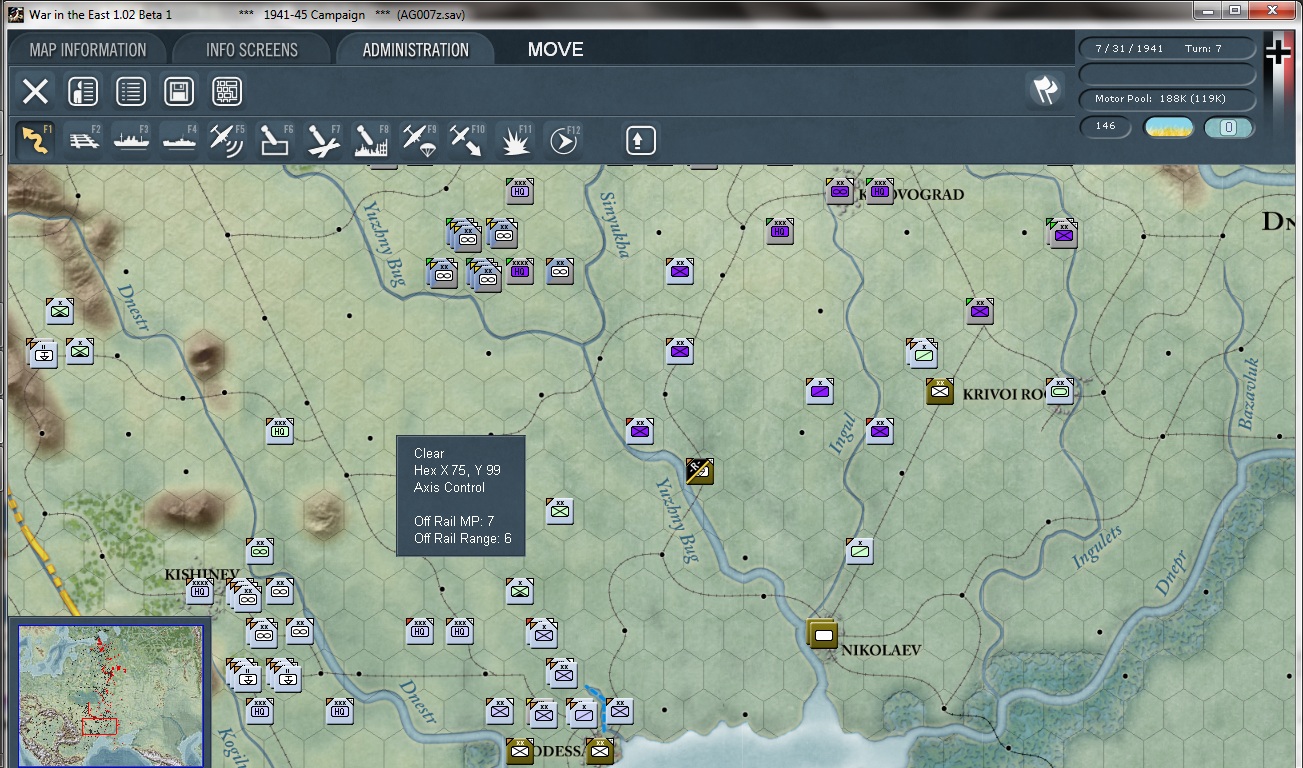
Task: Save the game with the floppy disk icon
Action: (179, 92)
